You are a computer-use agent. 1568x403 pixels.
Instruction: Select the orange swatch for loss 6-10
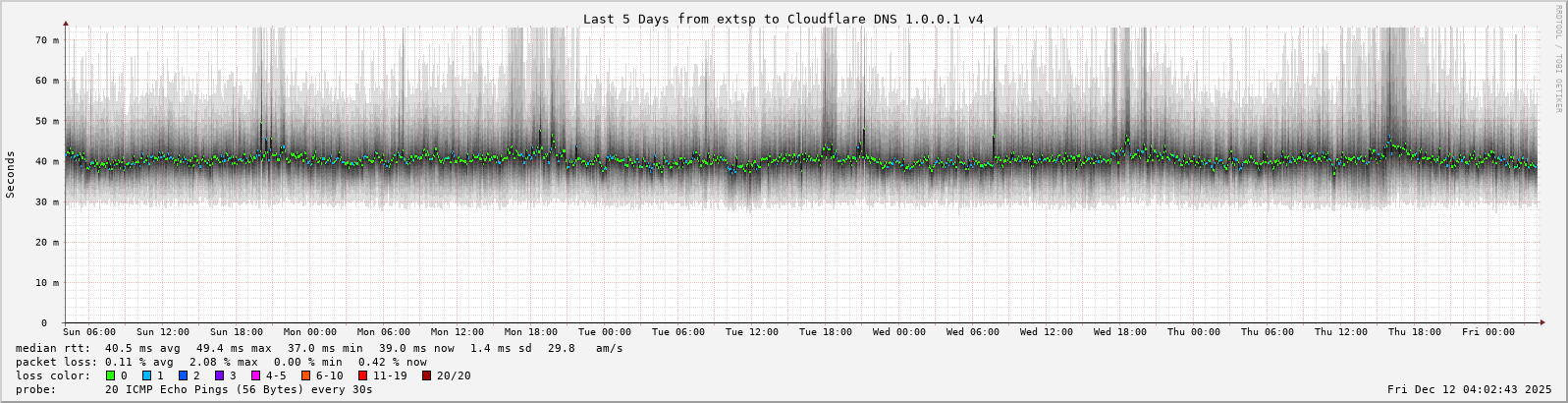click(x=306, y=375)
